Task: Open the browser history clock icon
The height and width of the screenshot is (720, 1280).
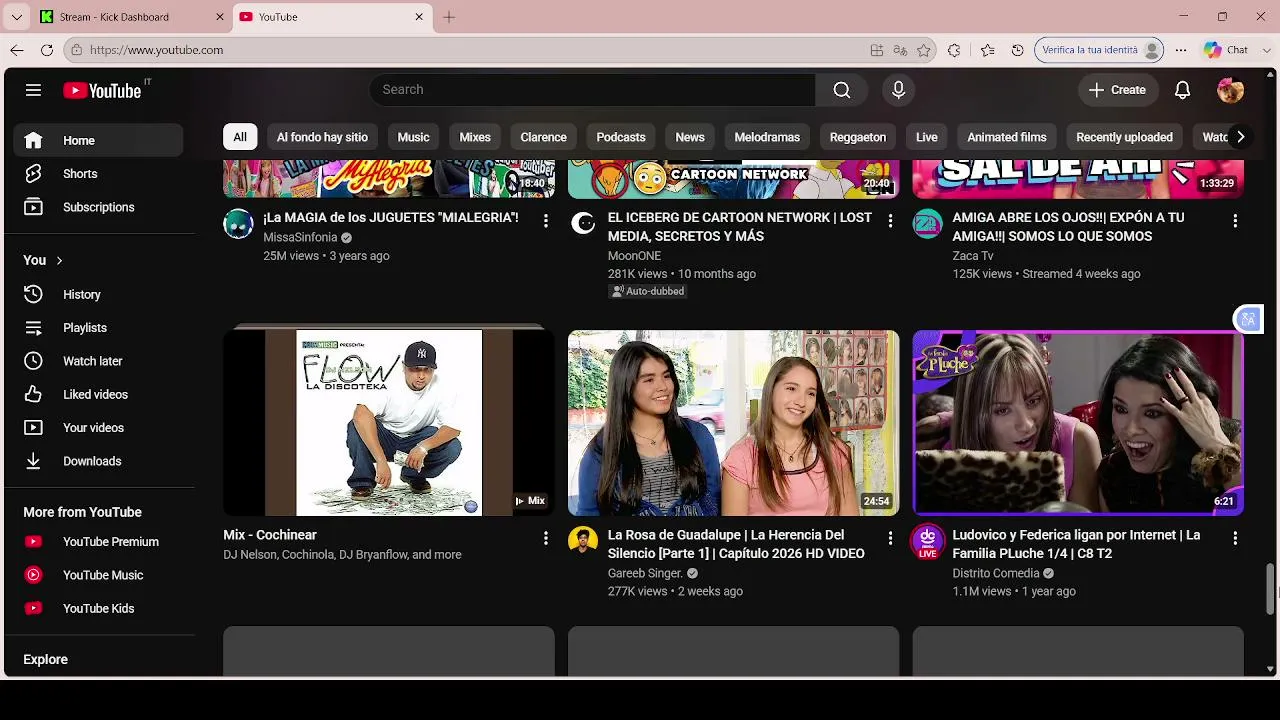Action: tap(1018, 50)
